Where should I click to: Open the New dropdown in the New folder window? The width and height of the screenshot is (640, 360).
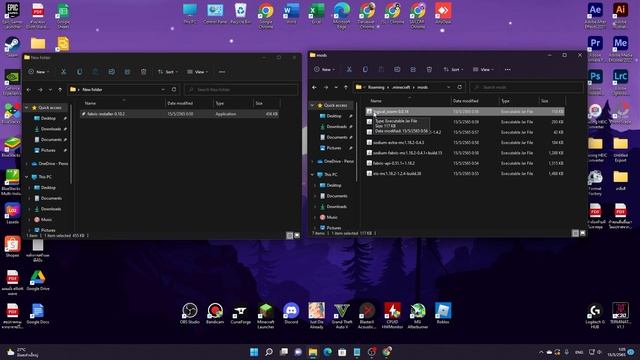(39, 72)
